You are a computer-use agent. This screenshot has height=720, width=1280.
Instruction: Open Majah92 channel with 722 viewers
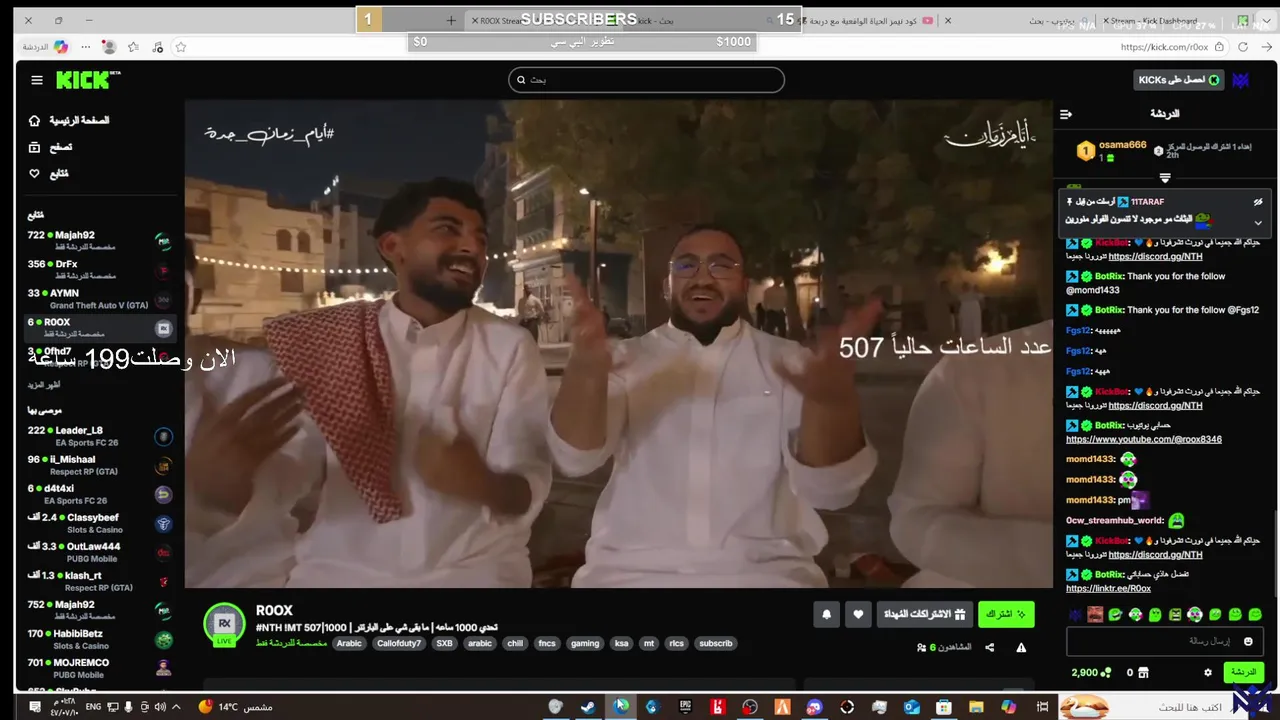click(100, 241)
